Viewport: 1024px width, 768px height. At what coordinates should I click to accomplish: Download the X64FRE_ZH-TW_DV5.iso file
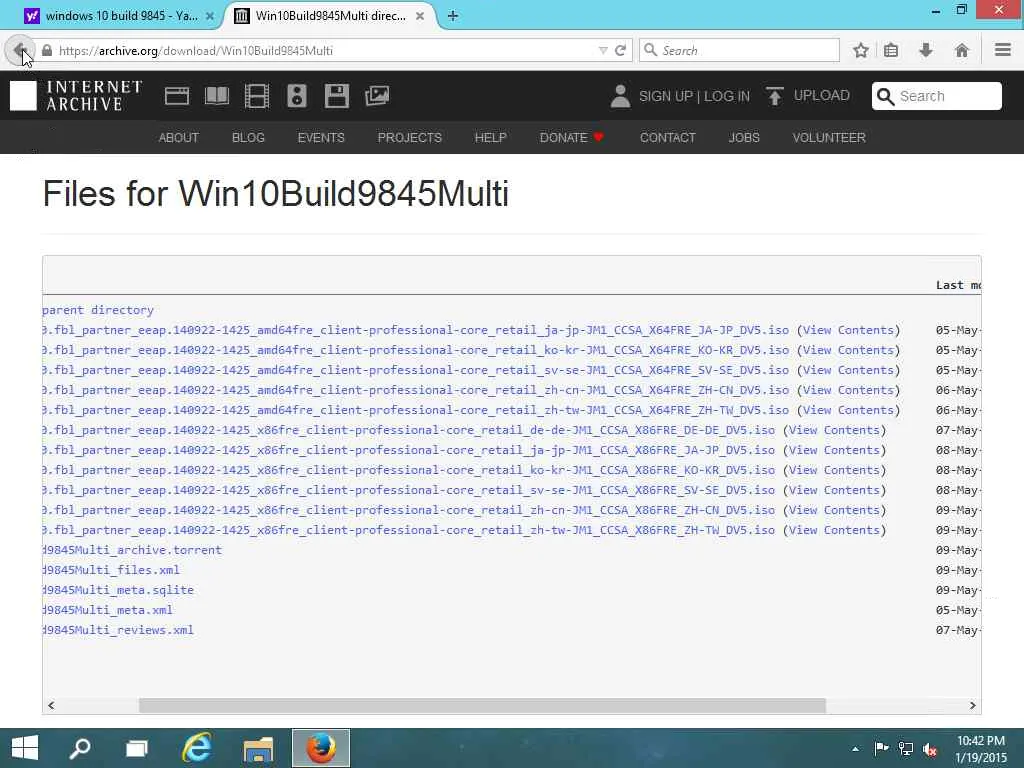pos(415,410)
